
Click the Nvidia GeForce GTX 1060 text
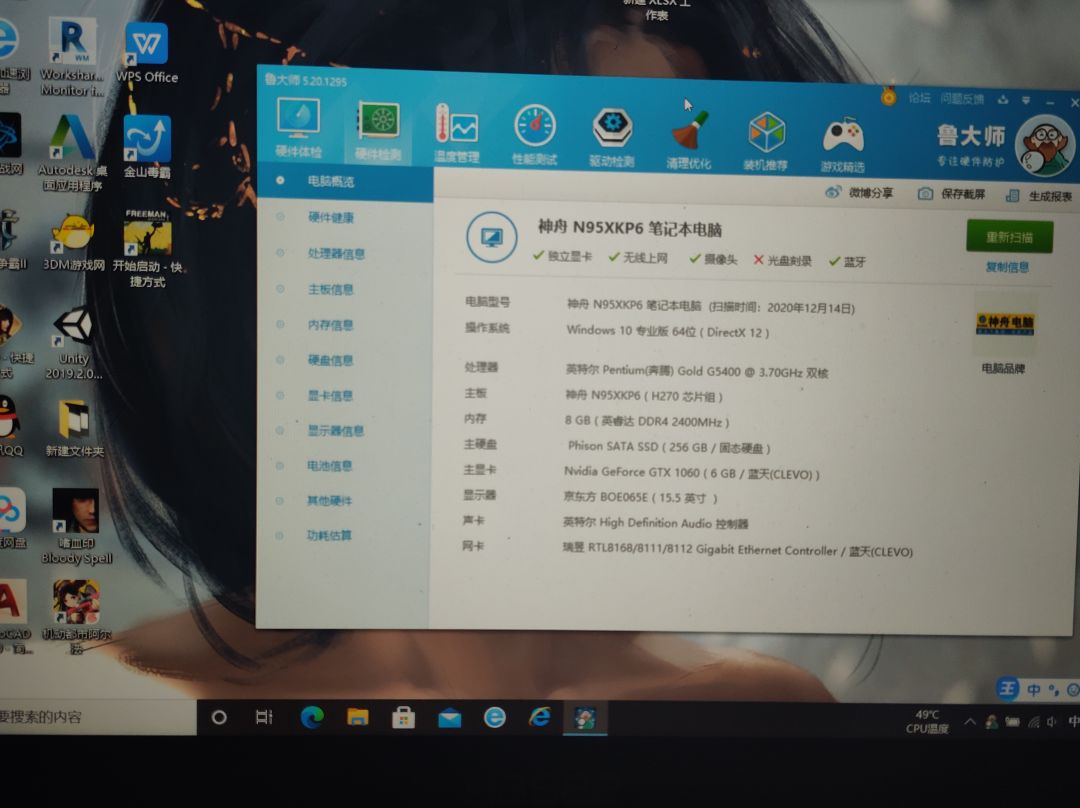pos(692,473)
